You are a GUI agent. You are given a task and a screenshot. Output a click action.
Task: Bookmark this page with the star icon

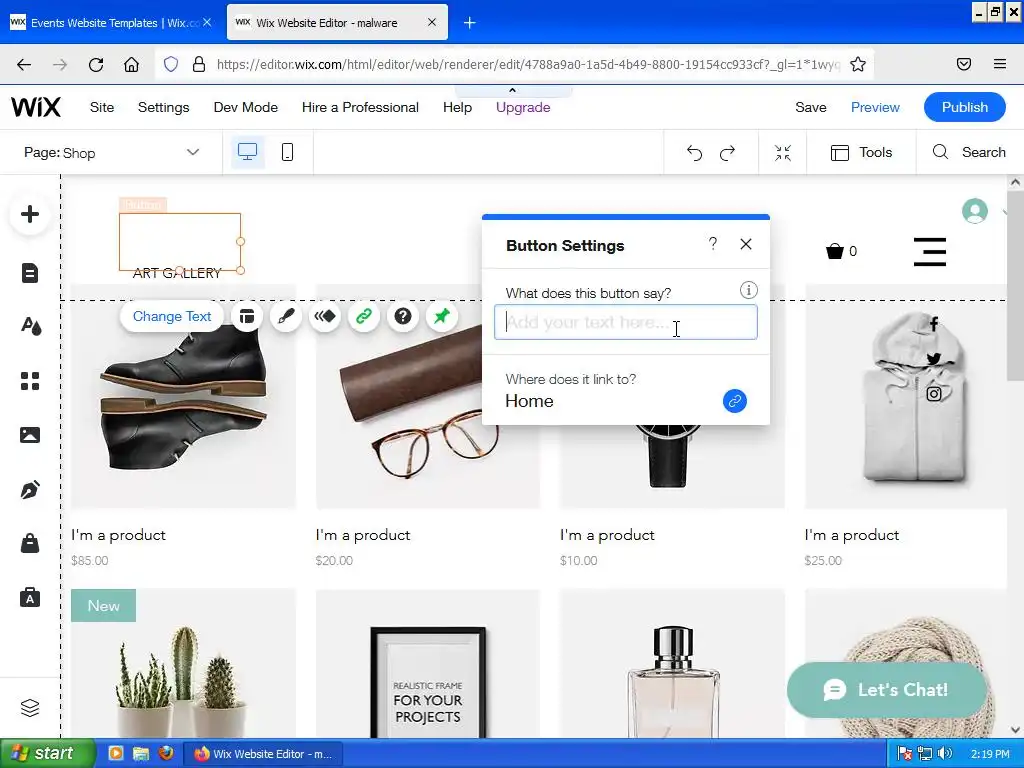tap(857, 64)
